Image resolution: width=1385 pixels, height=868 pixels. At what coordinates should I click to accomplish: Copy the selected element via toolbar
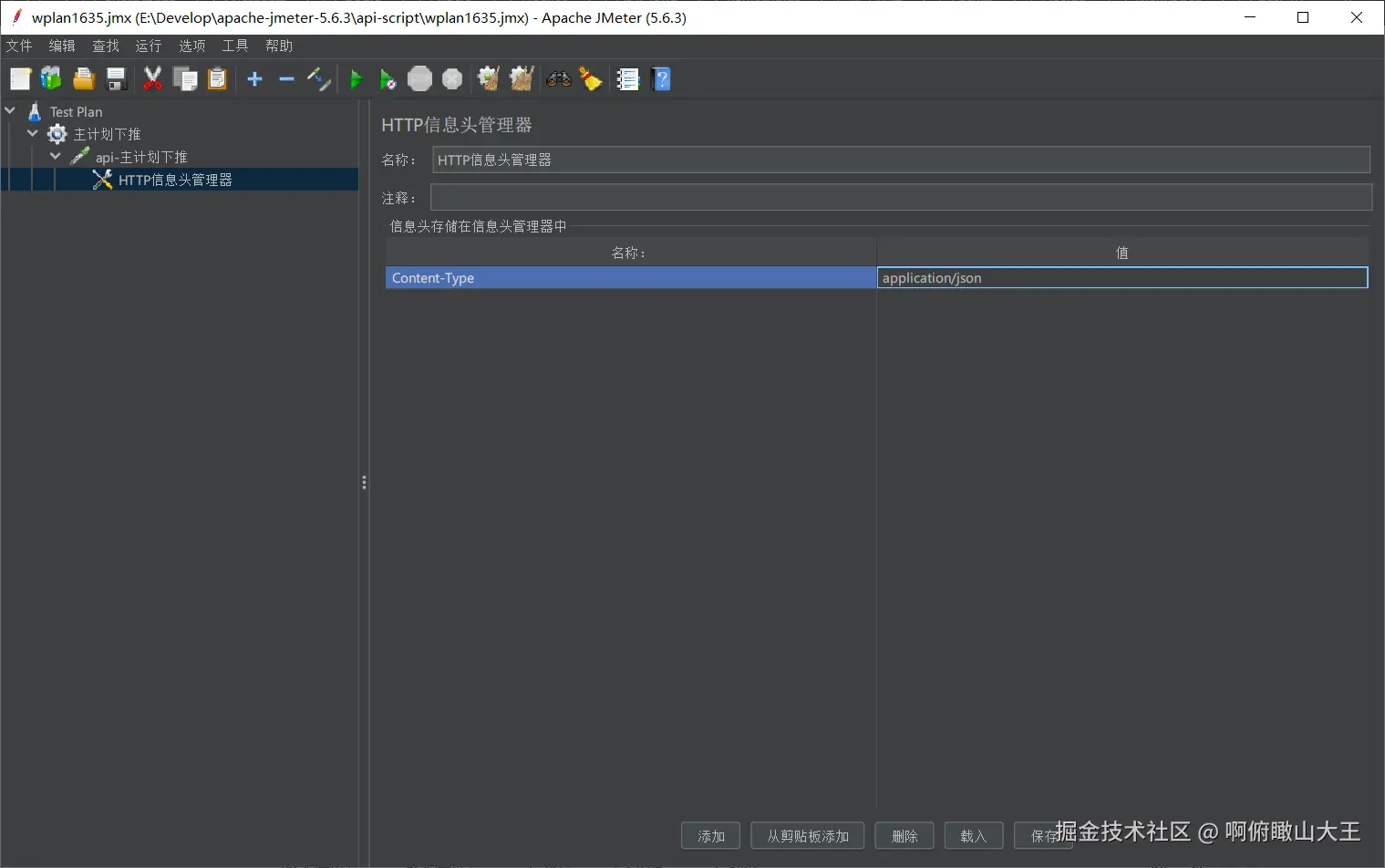pos(185,79)
